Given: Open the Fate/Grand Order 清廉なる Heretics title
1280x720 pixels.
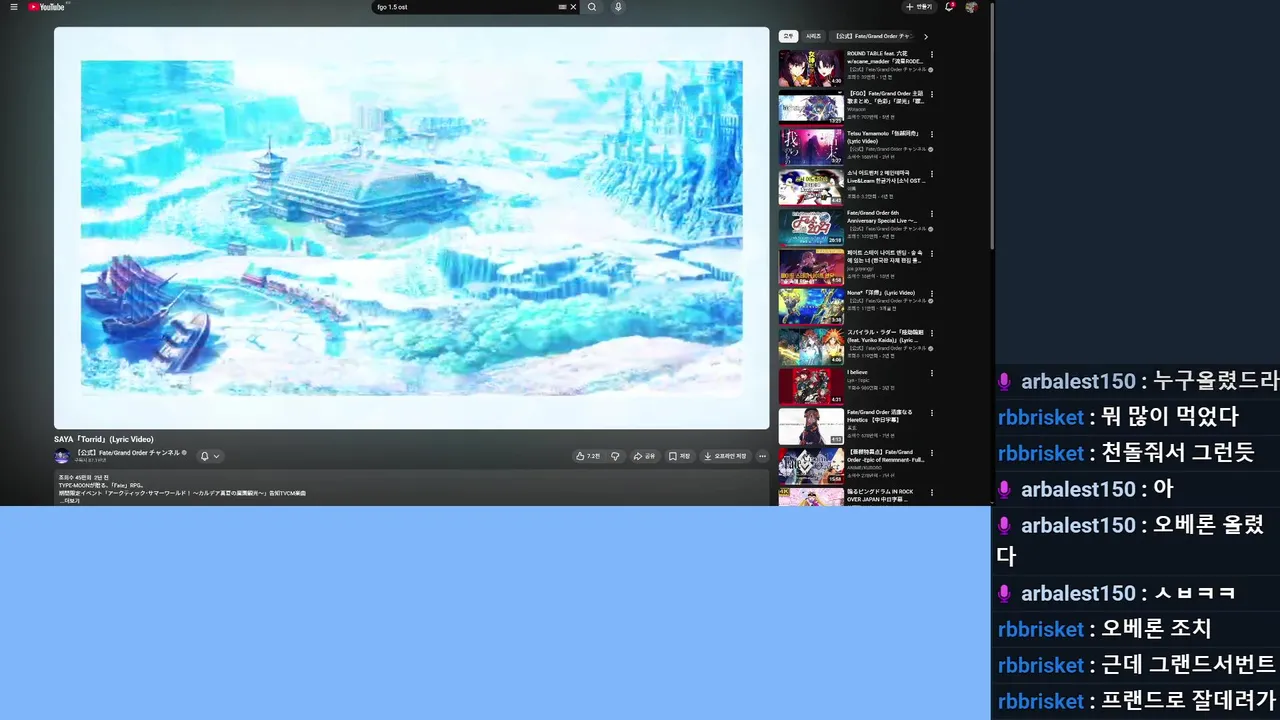Looking at the screenshot, I should (880, 416).
